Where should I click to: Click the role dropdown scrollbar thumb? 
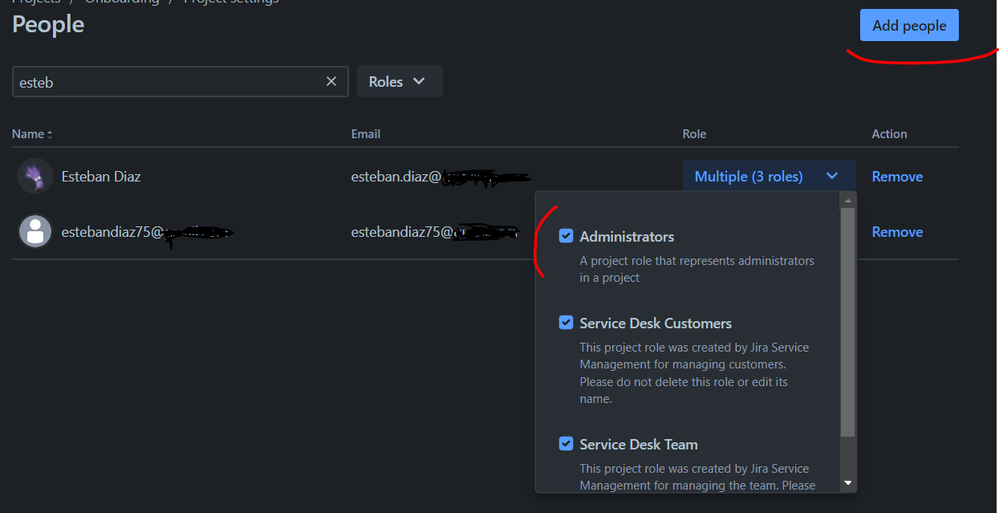click(x=847, y=322)
